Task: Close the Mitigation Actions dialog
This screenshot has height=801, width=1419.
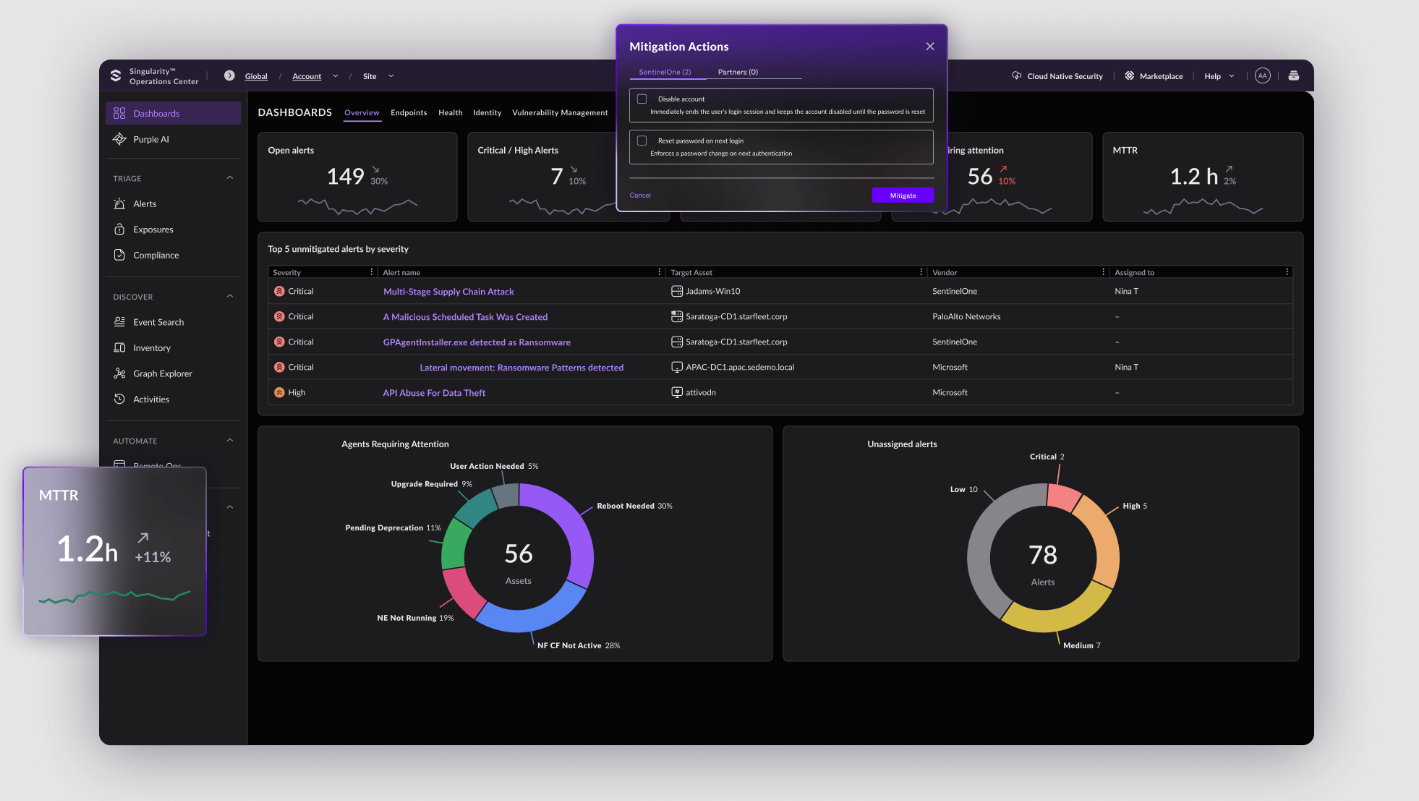Action: [930, 46]
